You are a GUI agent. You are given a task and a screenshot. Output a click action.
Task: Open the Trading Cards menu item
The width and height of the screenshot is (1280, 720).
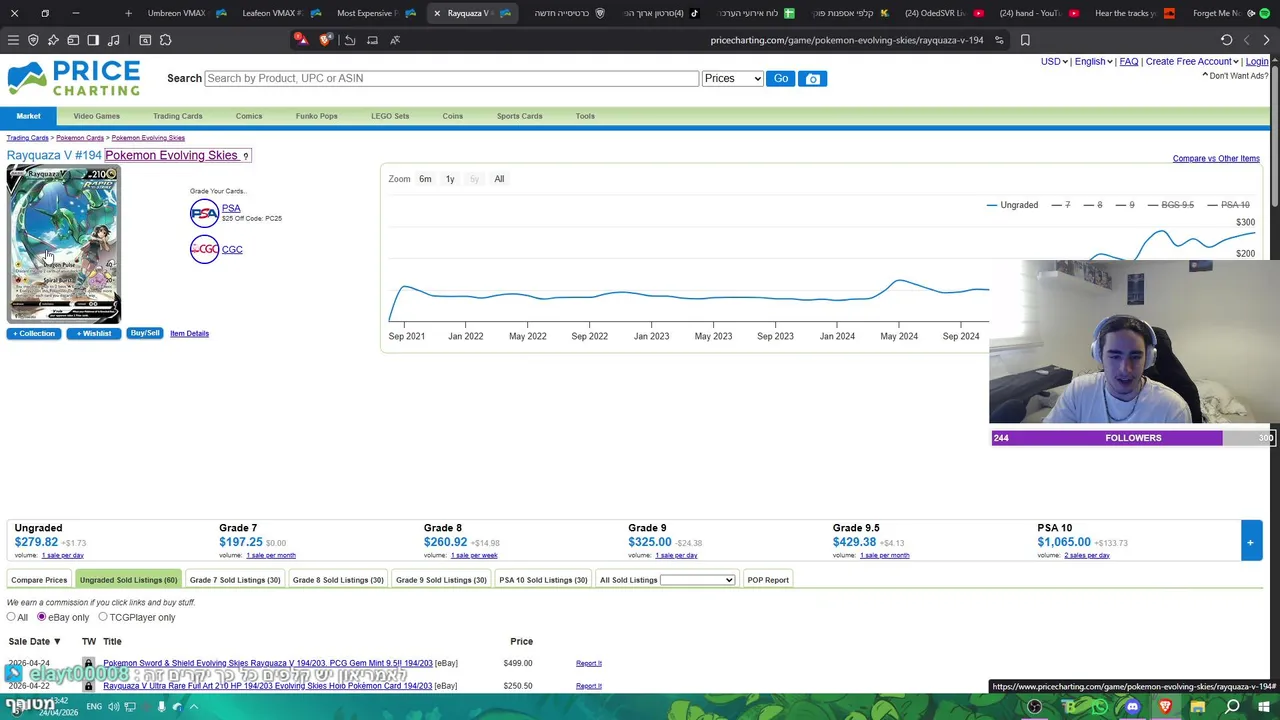coord(177,116)
